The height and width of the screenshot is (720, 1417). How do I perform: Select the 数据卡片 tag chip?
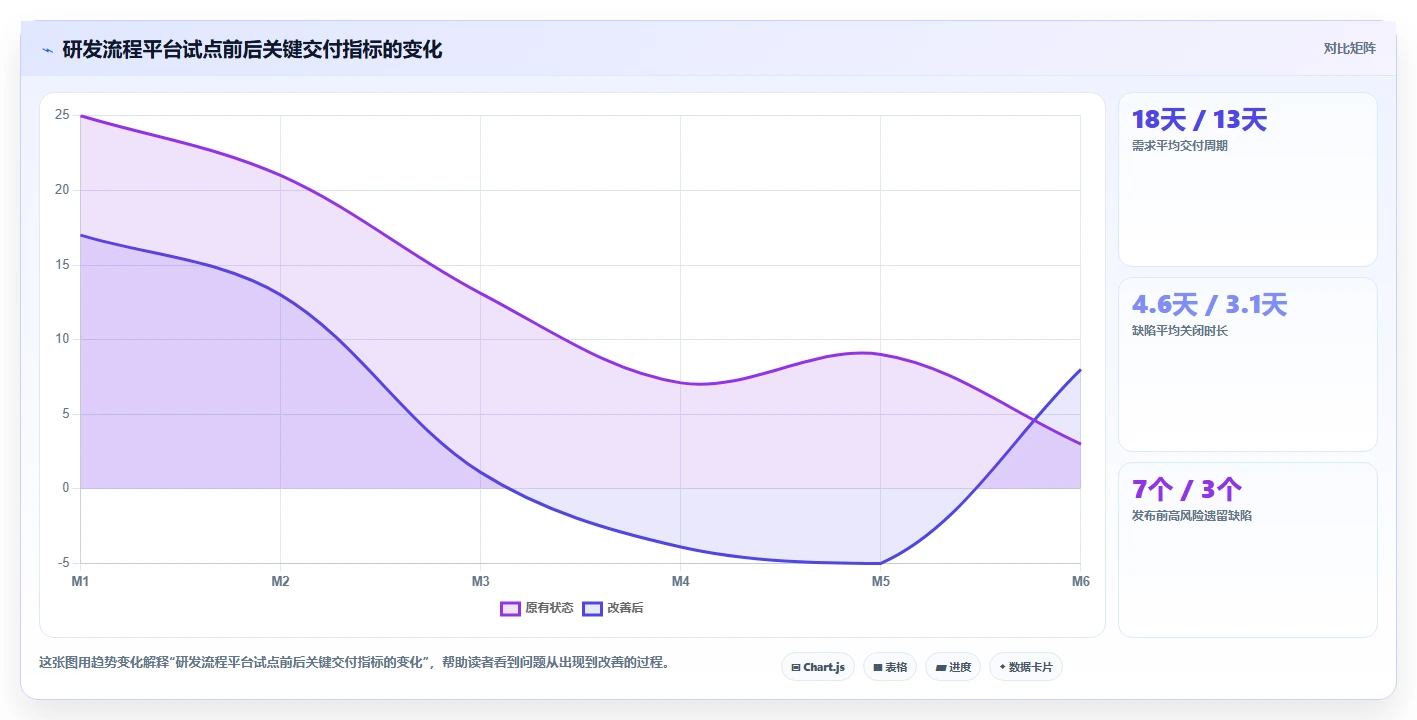tap(1025, 667)
